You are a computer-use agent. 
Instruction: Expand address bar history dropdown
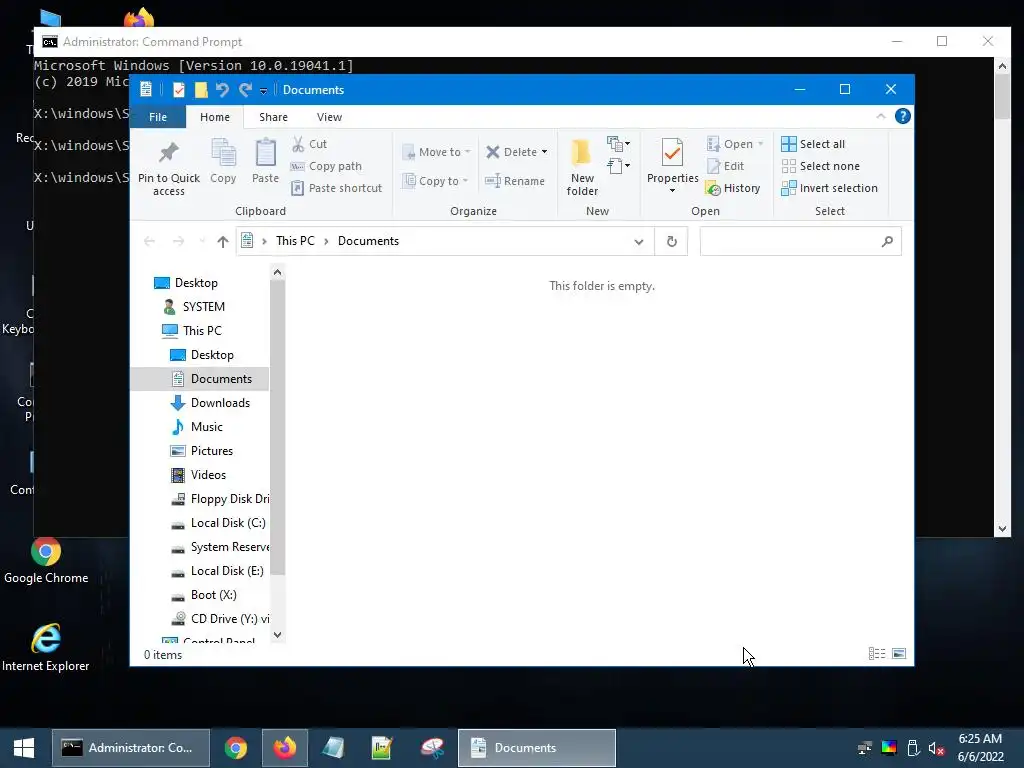(639, 242)
